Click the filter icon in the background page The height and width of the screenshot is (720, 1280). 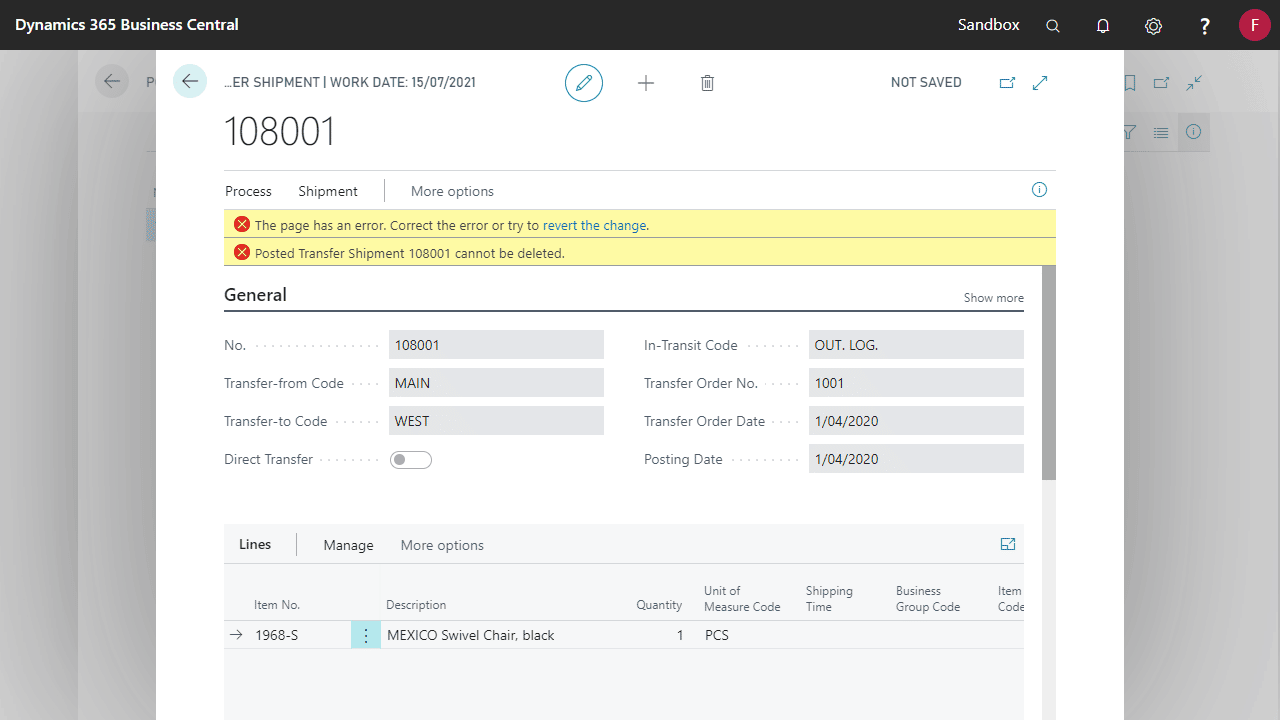[1130, 132]
